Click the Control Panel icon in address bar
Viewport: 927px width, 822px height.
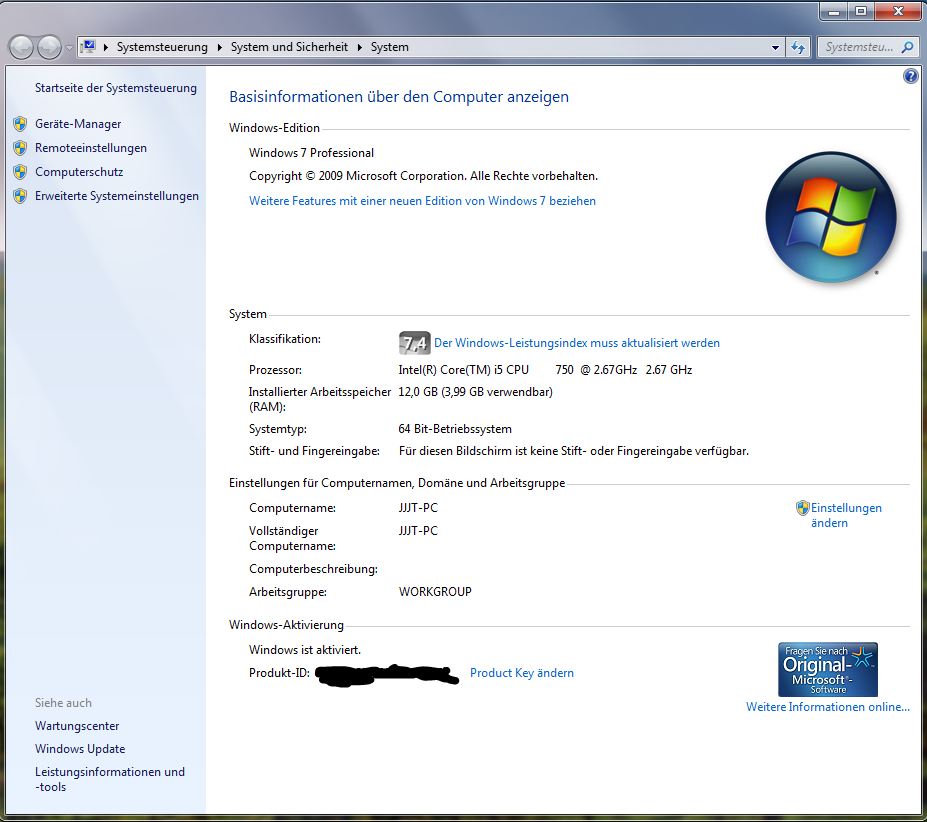[88, 47]
